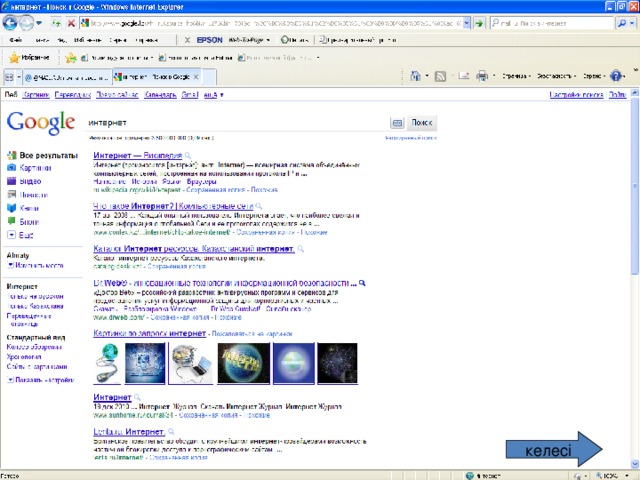Open the Quick Tabs grid icon
The height and width of the screenshot is (480, 640).
point(9,77)
